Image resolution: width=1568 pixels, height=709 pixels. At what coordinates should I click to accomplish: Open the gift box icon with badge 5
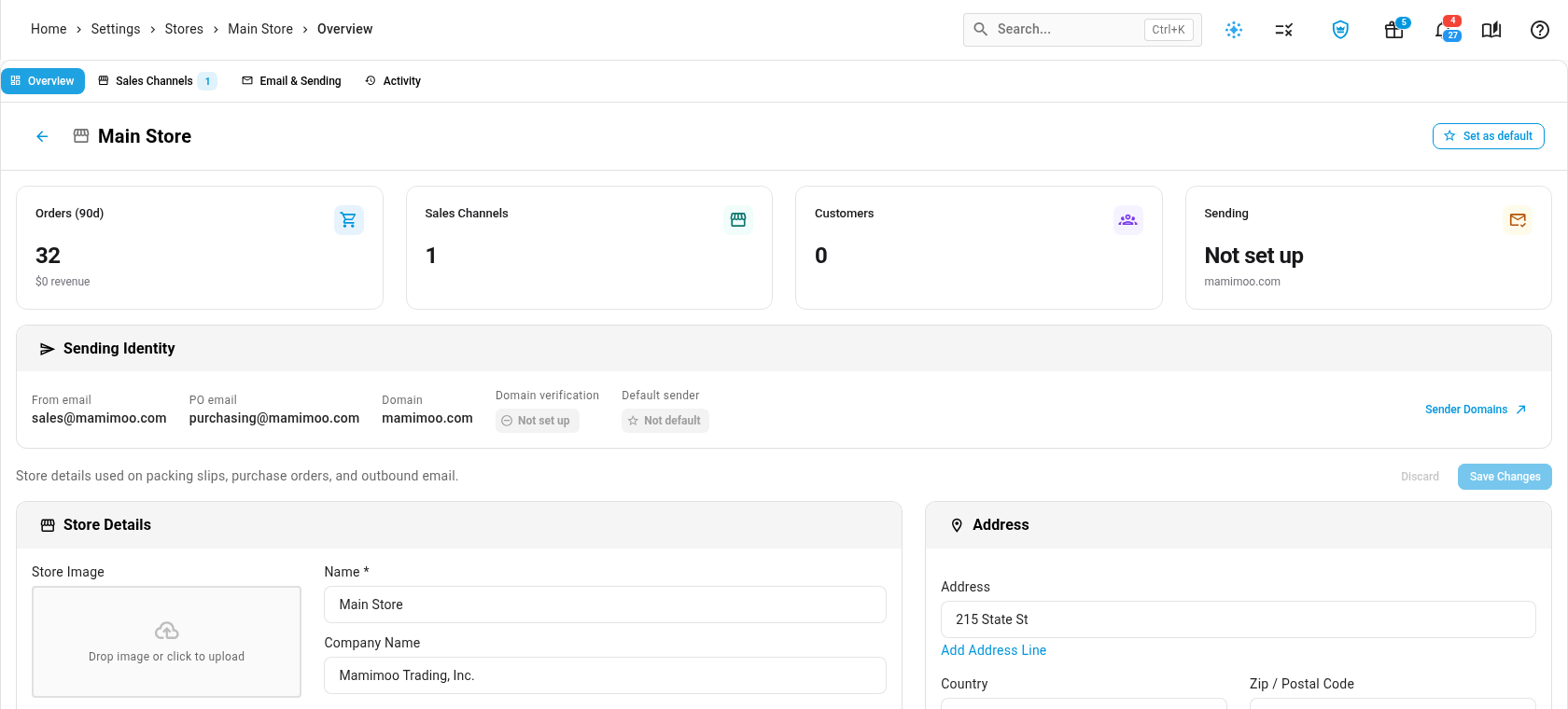point(1394,30)
